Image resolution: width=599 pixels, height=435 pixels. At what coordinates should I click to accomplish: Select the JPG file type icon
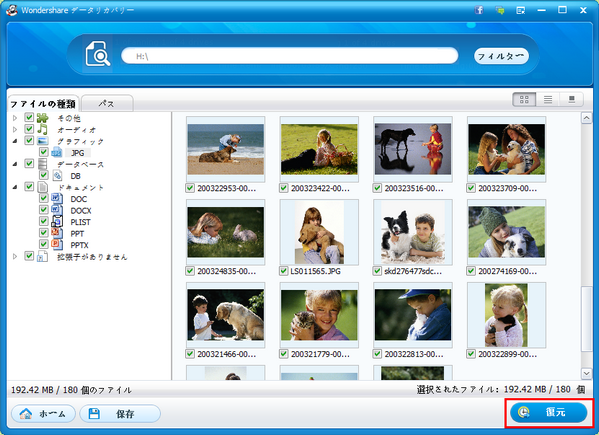(x=57, y=153)
